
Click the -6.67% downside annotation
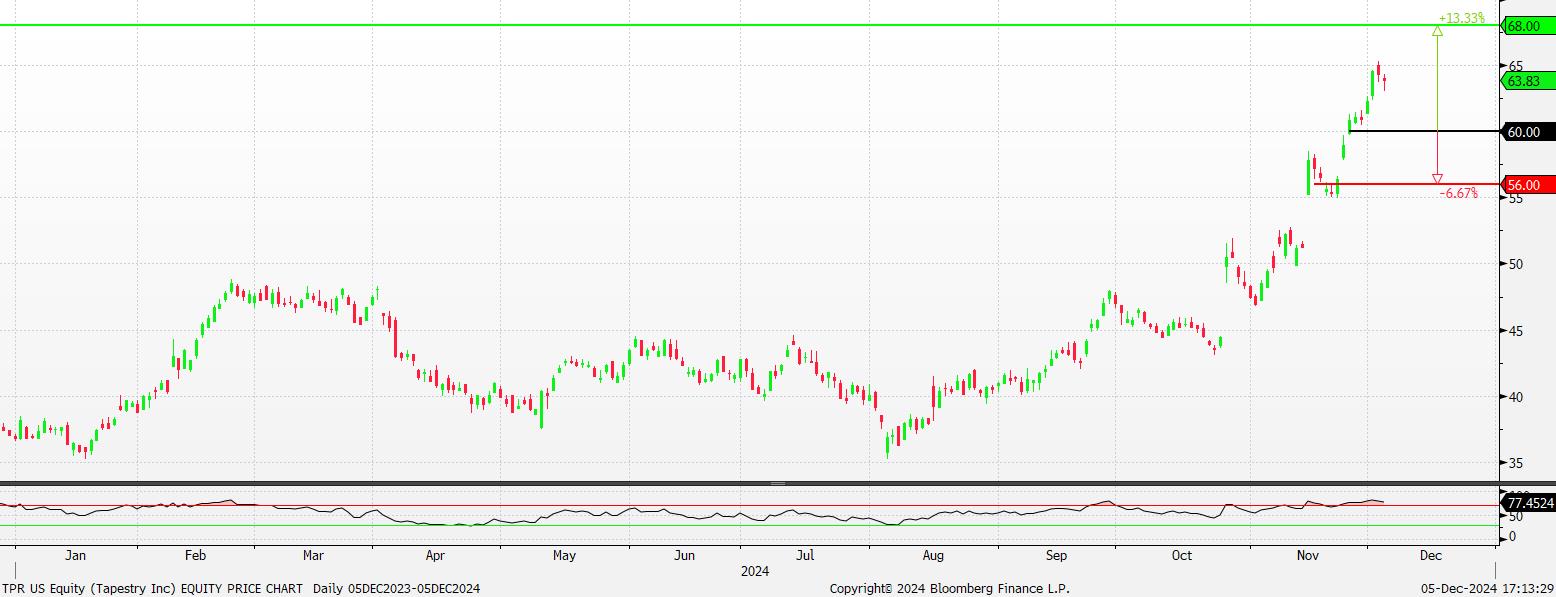pos(1458,193)
